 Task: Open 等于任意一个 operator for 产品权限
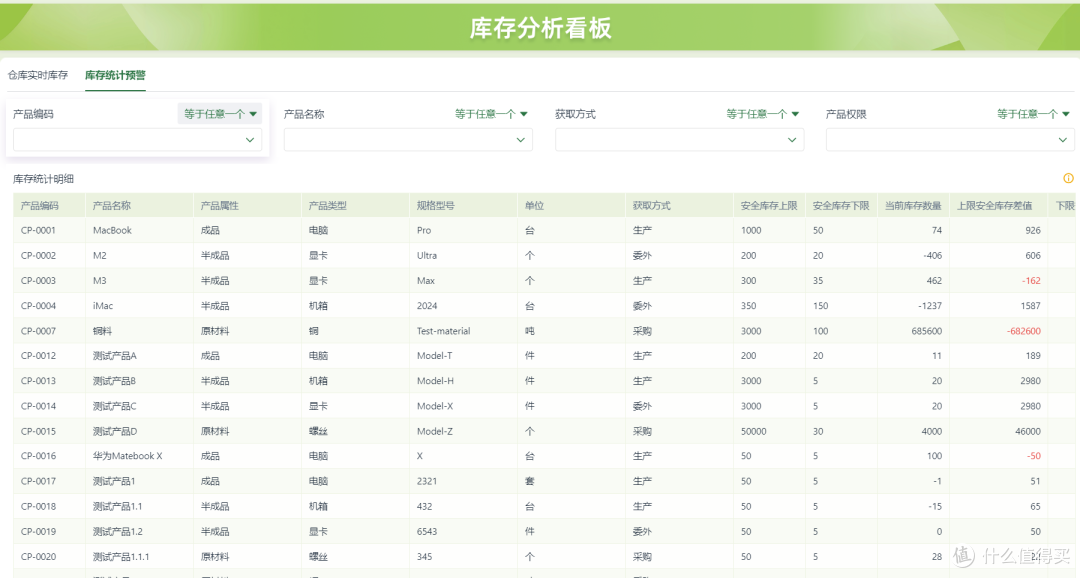click(1033, 114)
